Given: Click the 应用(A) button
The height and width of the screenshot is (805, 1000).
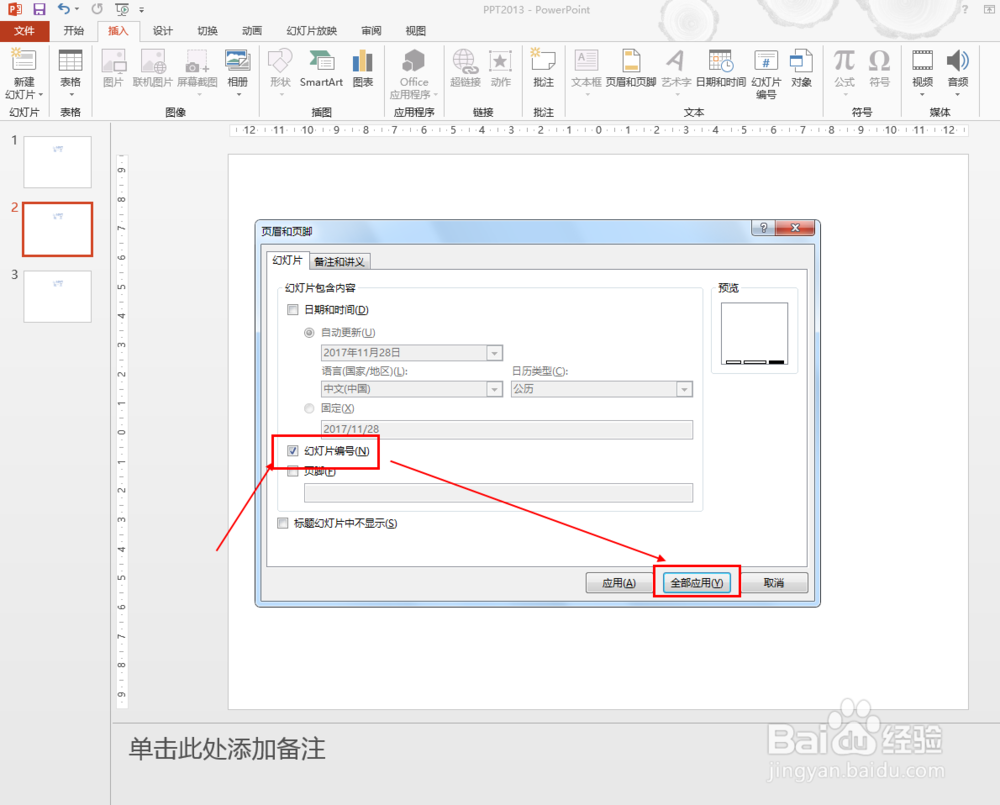Looking at the screenshot, I should pos(619,583).
